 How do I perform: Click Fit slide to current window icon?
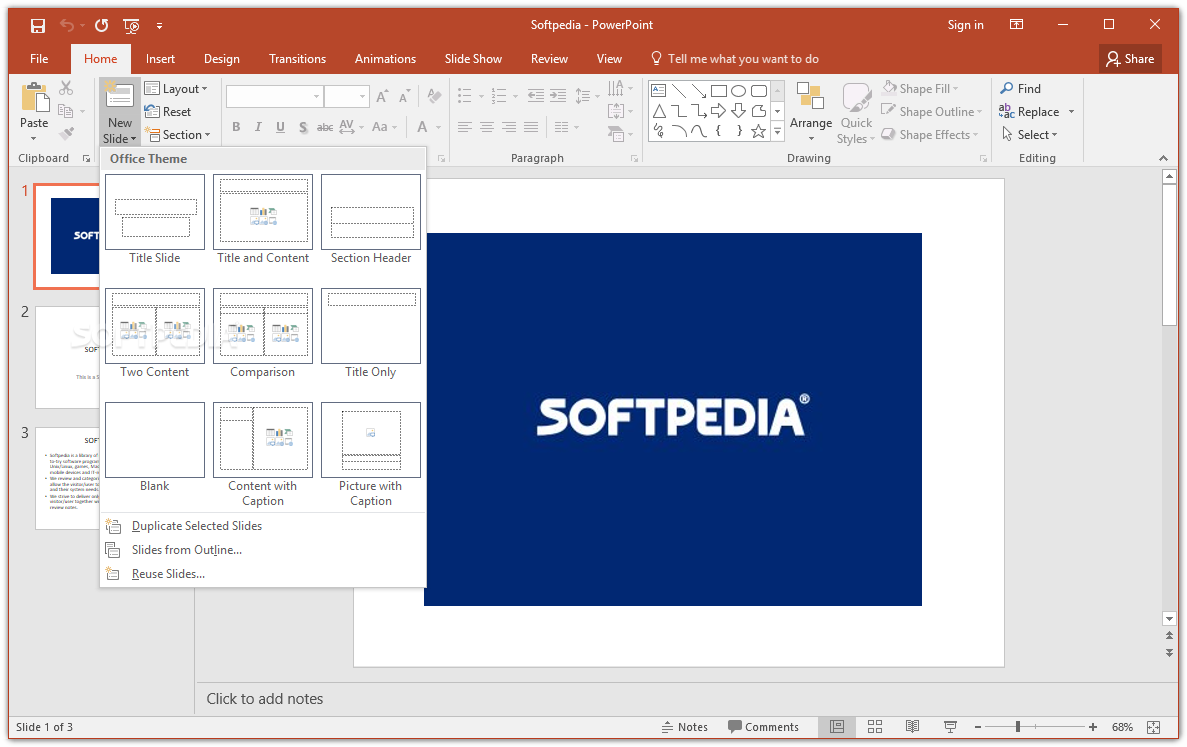(1154, 727)
